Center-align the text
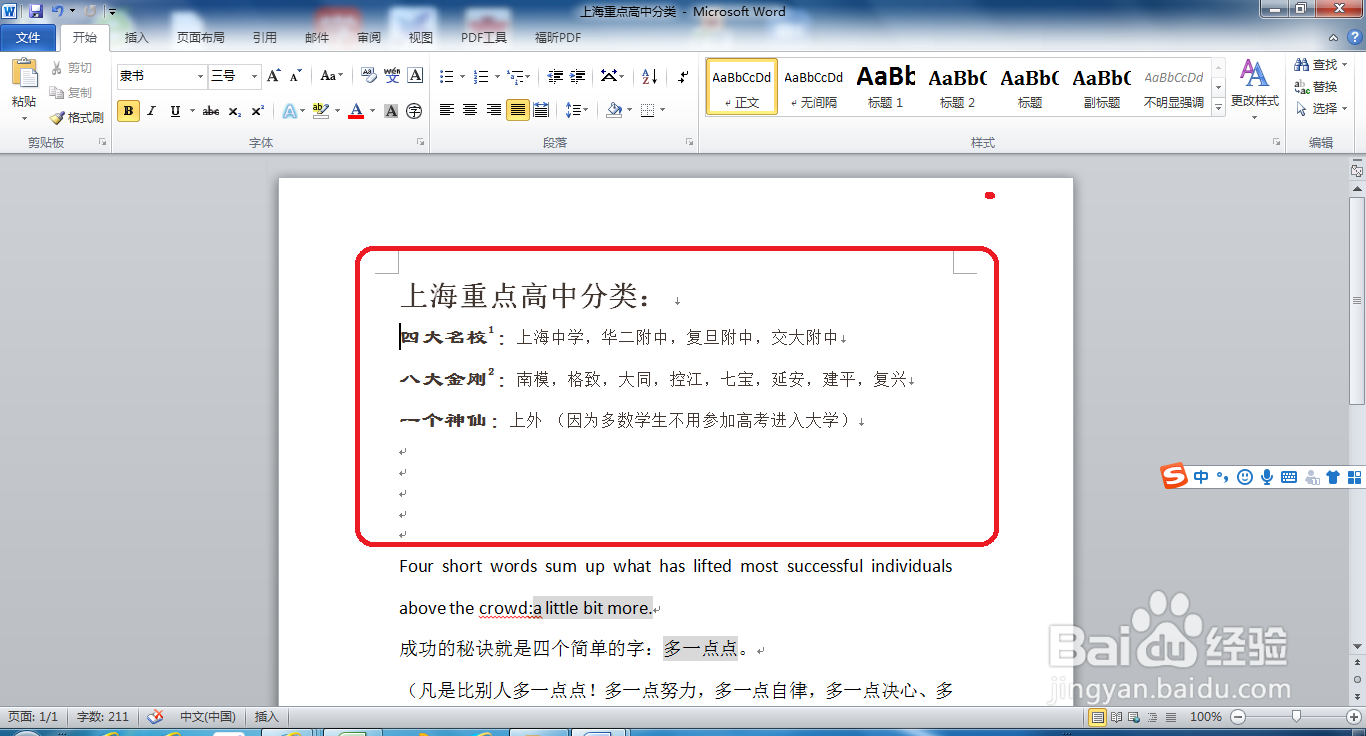The width and height of the screenshot is (1366, 736). click(x=470, y=110)
